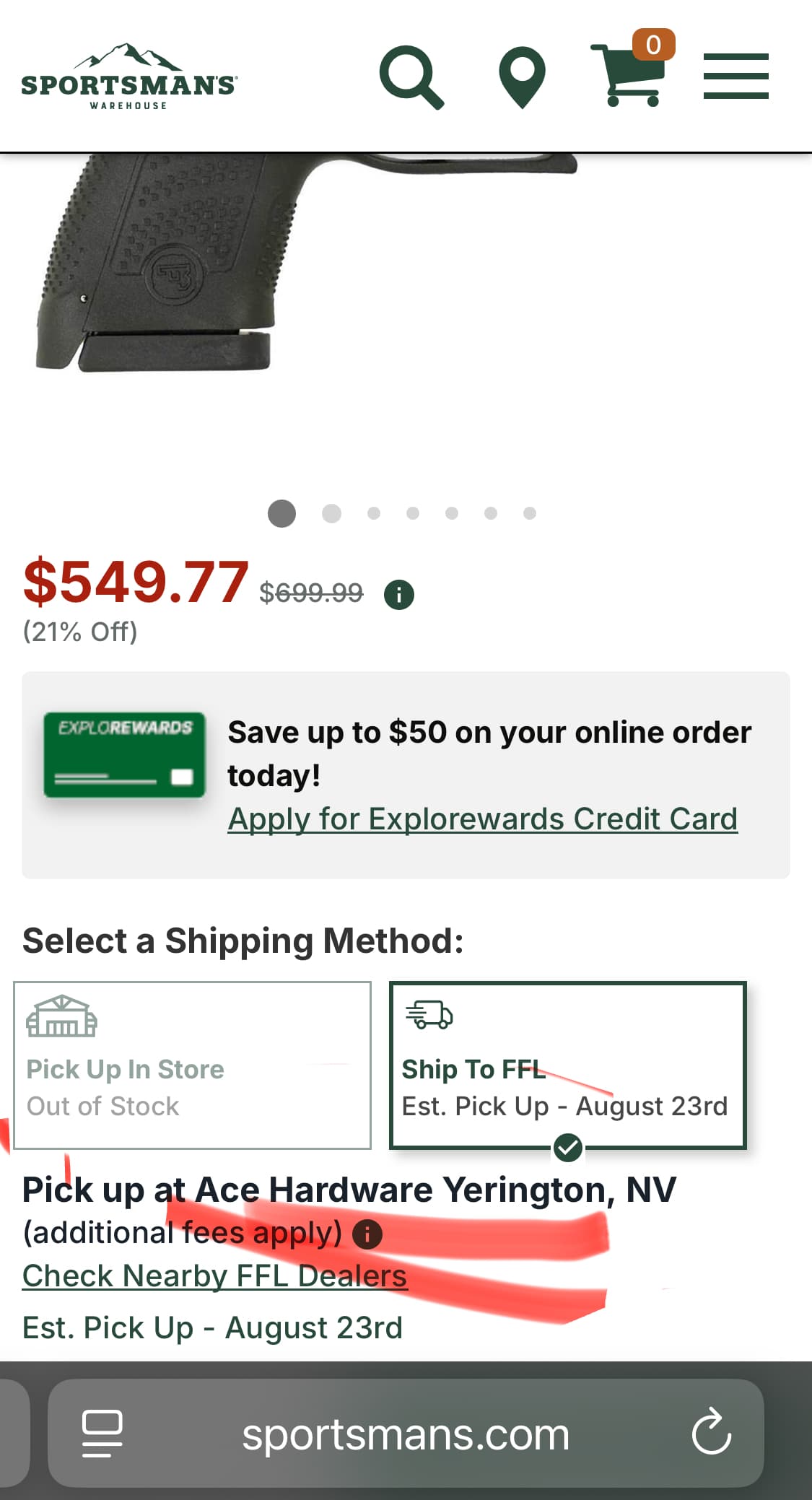
Task: Select Pick Up In Store option
Action: click(192, 1065)
